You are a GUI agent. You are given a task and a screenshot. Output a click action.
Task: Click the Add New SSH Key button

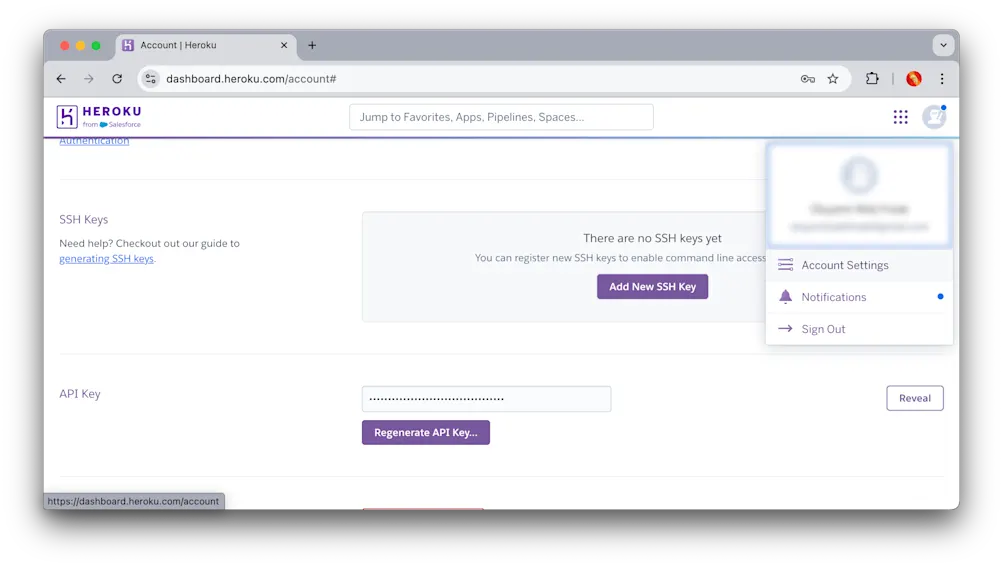[652, 287]
